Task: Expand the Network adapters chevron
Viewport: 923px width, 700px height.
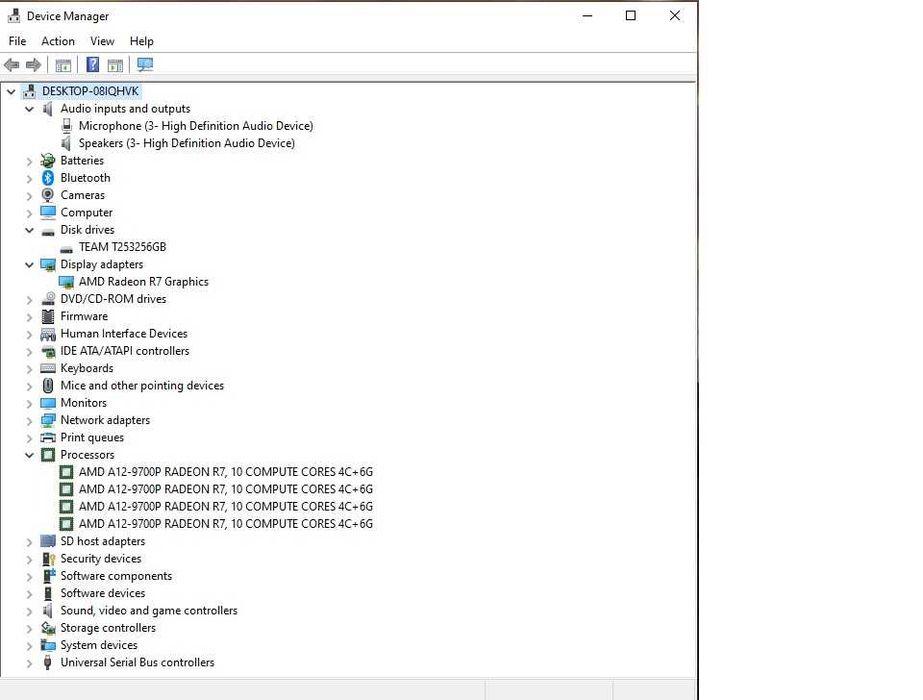Action: [x=29, y=421]
